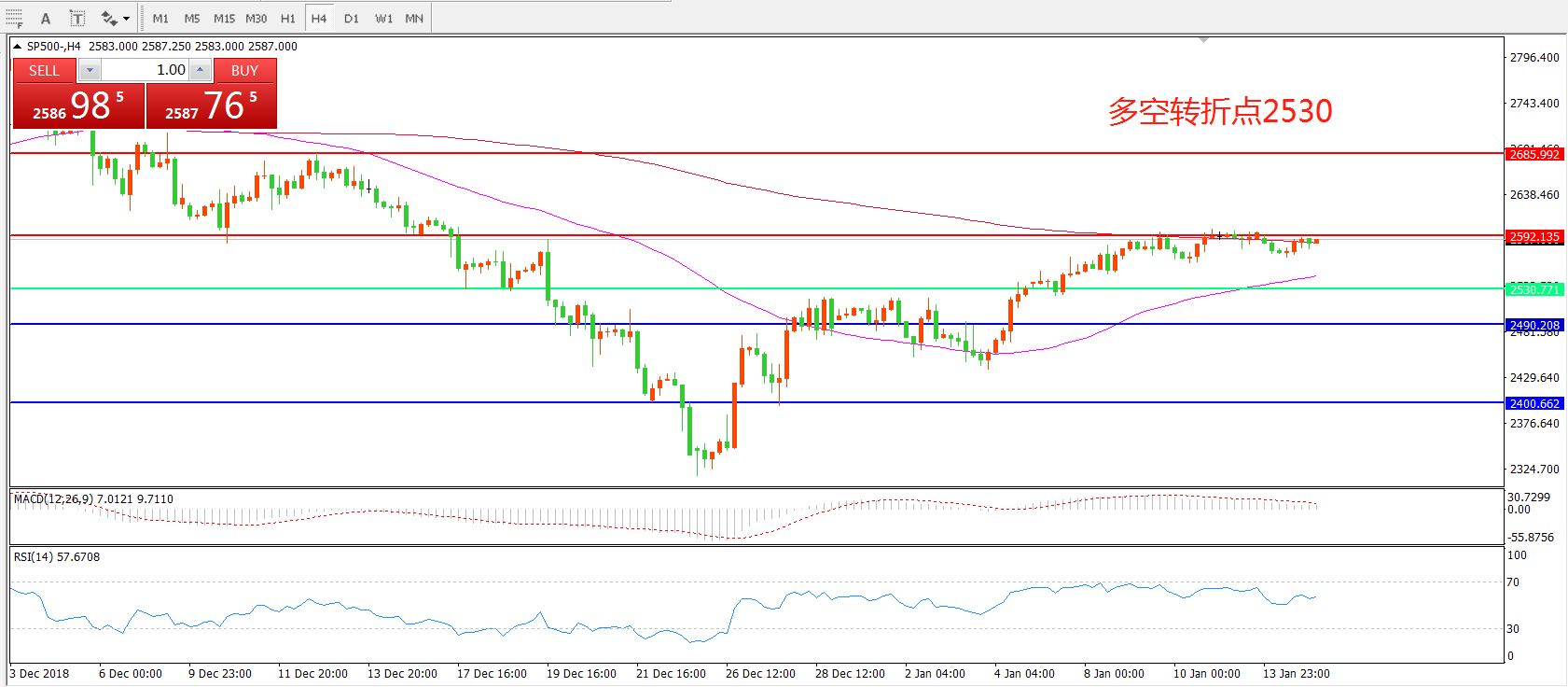1568x687 pixels.
Task: Select the Fibonacci retracement tool
Action: click(x=14, y=18)
